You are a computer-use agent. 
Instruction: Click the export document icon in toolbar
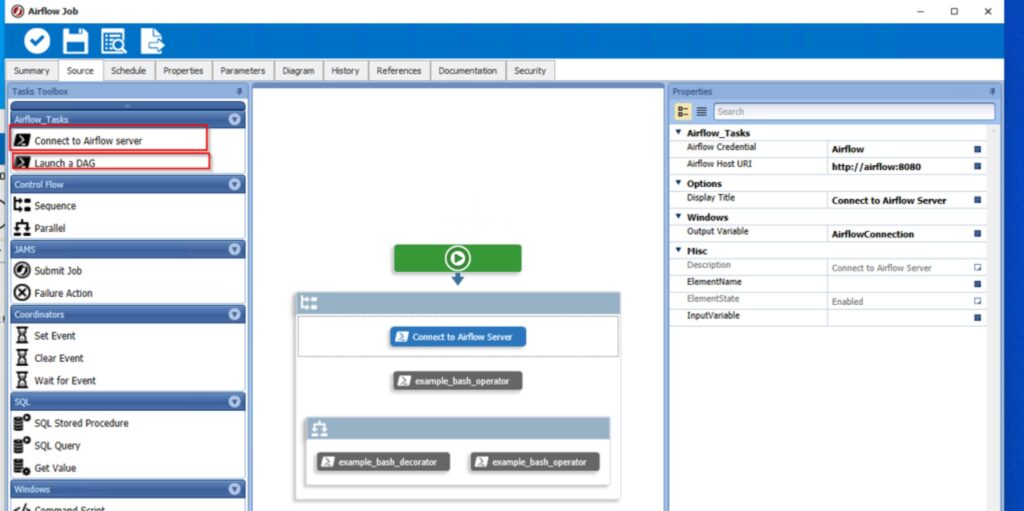tap(152, 41)
